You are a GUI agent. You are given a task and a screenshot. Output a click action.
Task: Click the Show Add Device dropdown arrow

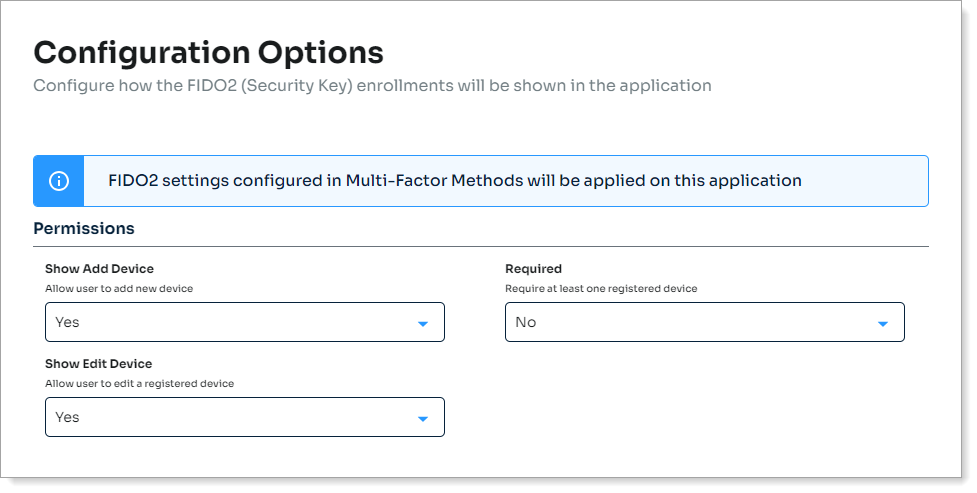[423, 323]
